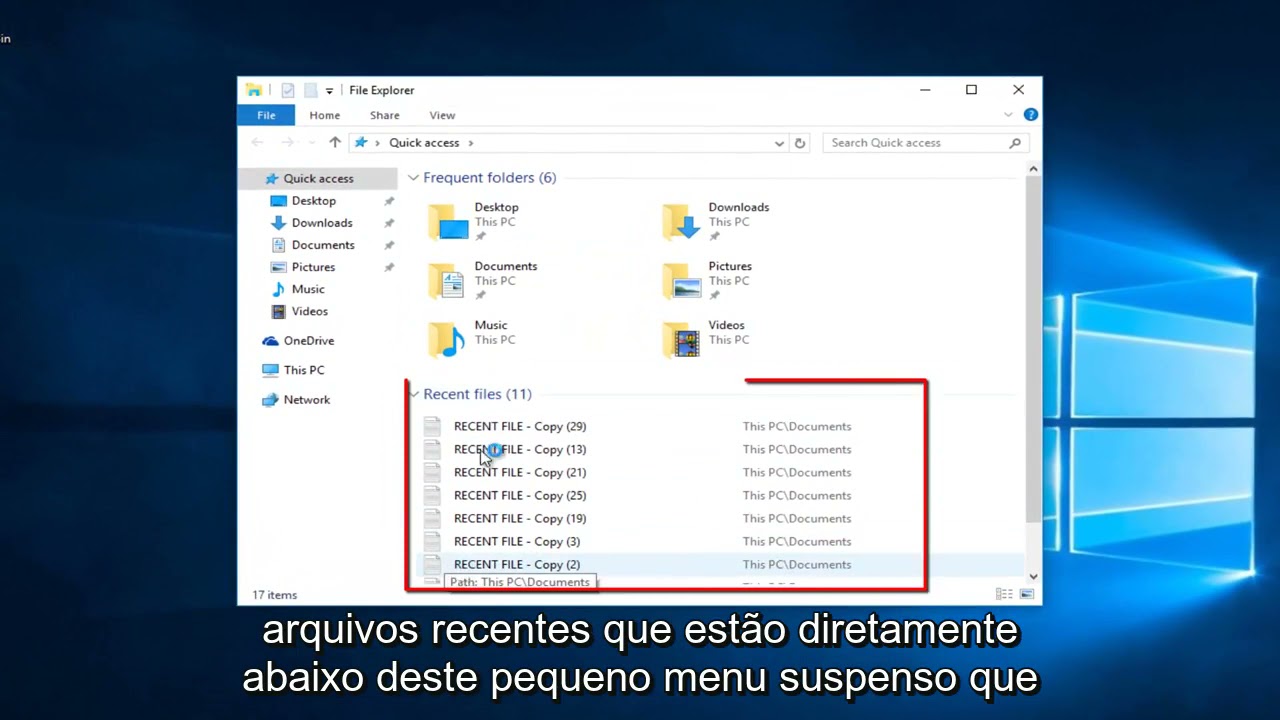The height and width of the screenshot is (720, 1280).
Task: Open the address bar history dropdown
Action: tap(779, 143)
